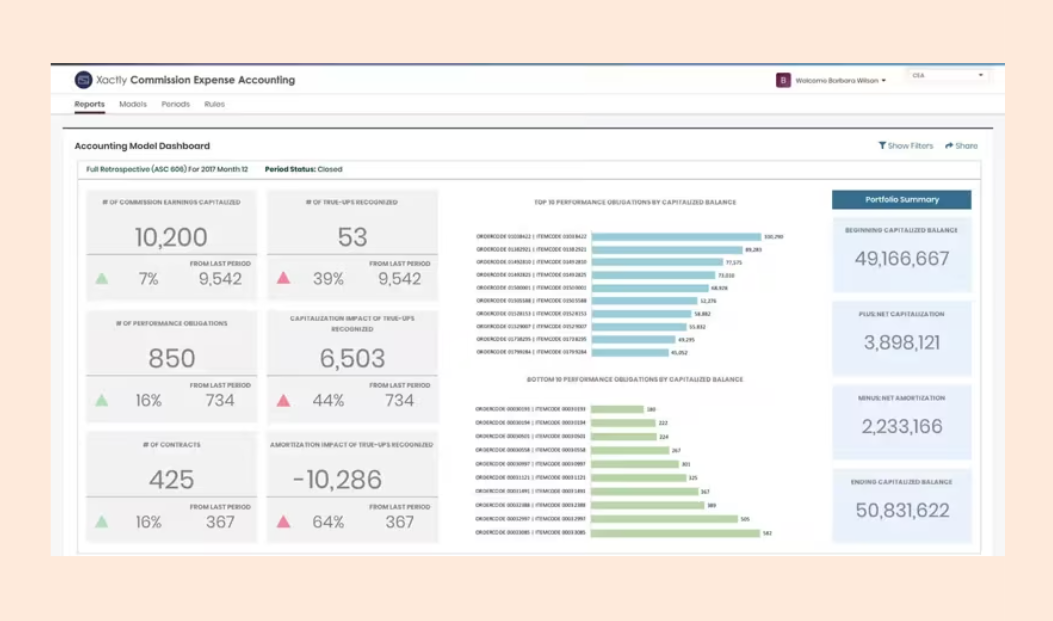Switch to the Models tab
This screenshot has width=1053, height=621.
(x=133, y=104)
